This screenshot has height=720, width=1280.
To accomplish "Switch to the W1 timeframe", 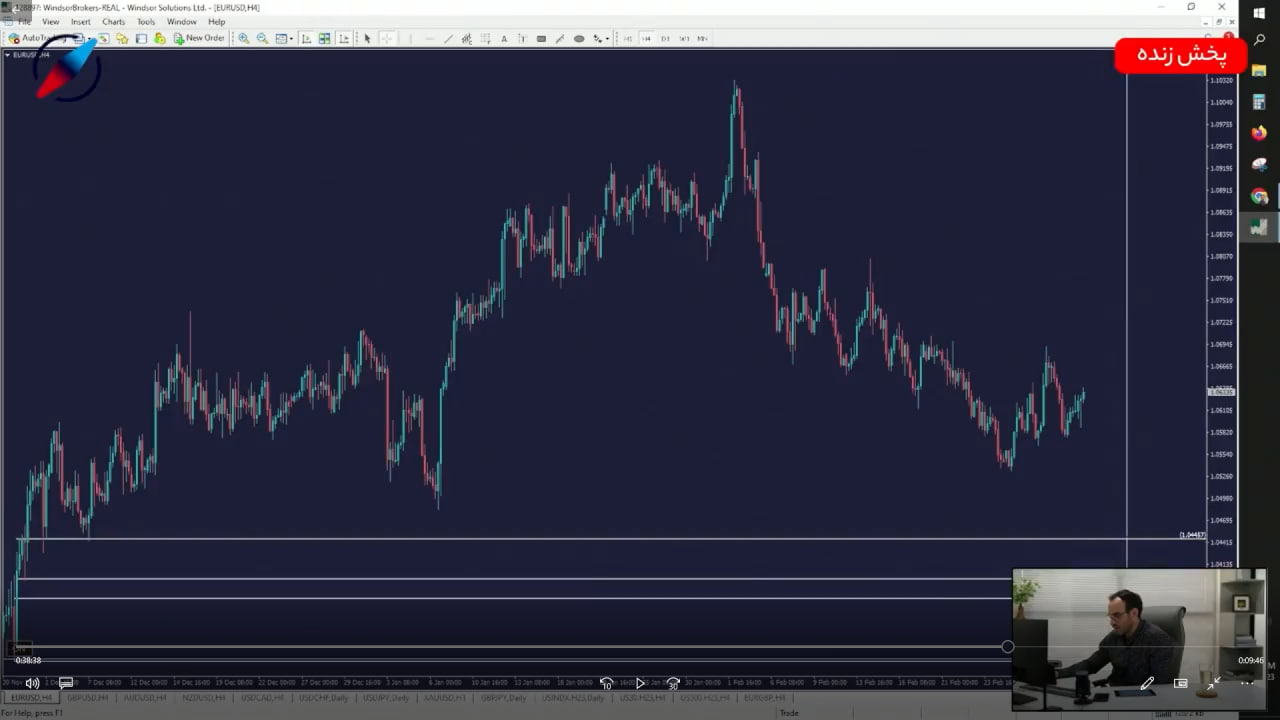I will tap(684, 38).
